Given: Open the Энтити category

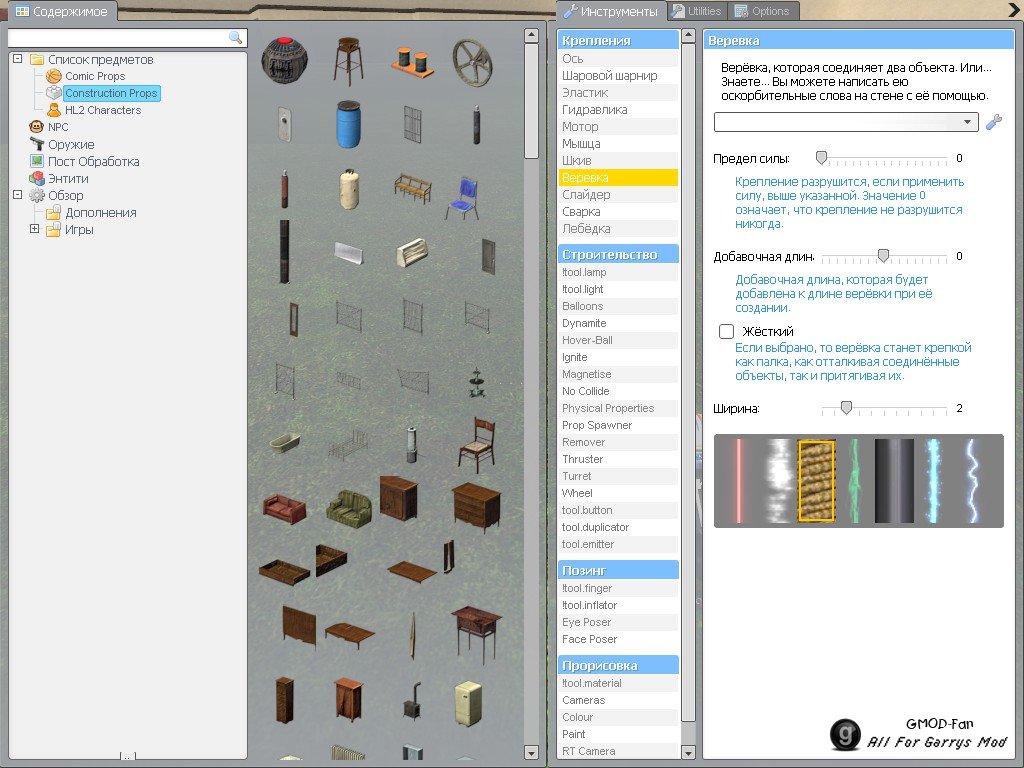Looking at the screenshot, I should click(69, 178).
